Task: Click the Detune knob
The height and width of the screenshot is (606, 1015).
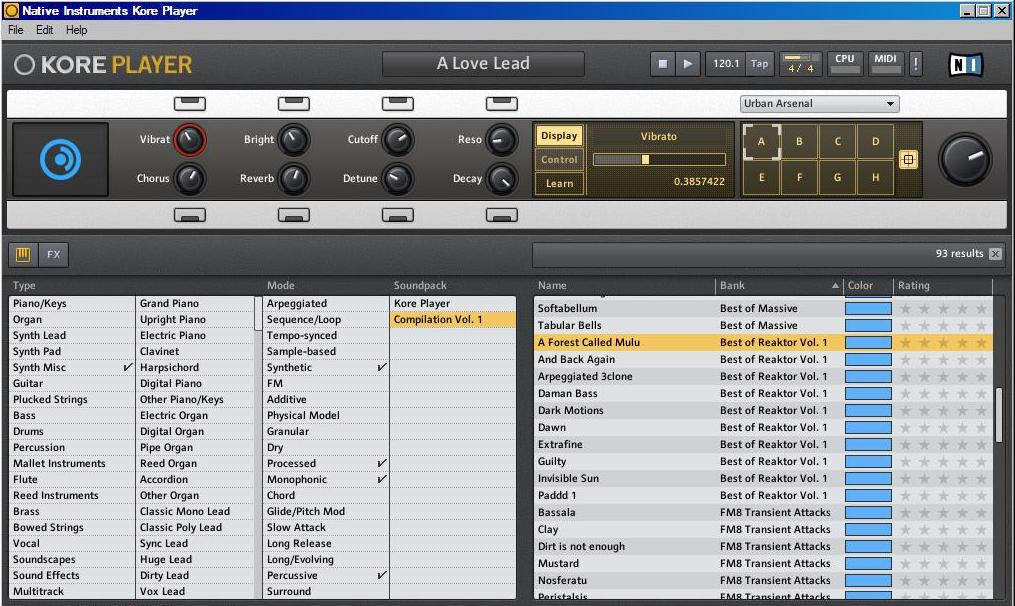Action: click(x=397, y=179)
